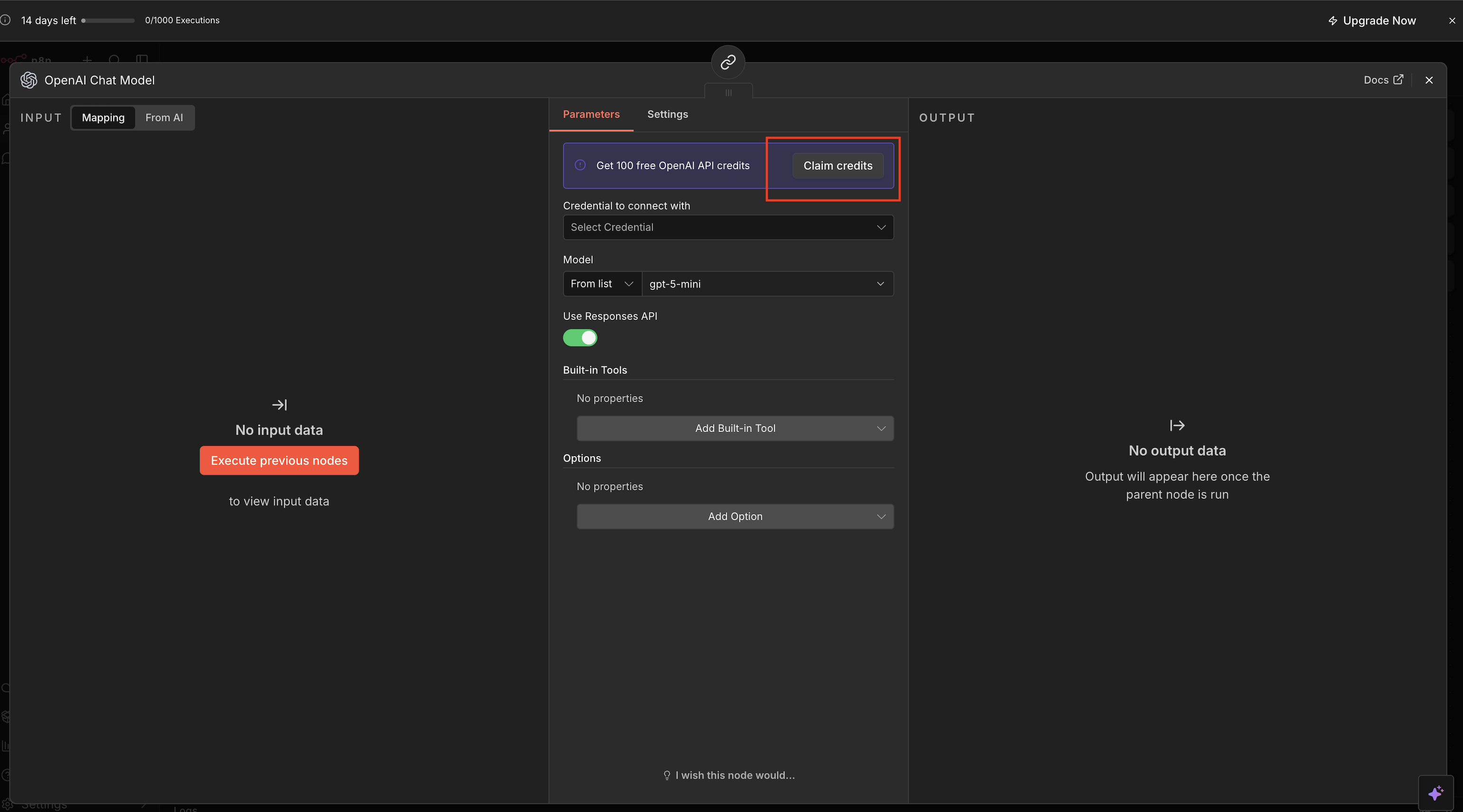Viewport: 1463px width, 812px height.
Task: Click the link icon above the node panel
Action: tap(728, 62)
